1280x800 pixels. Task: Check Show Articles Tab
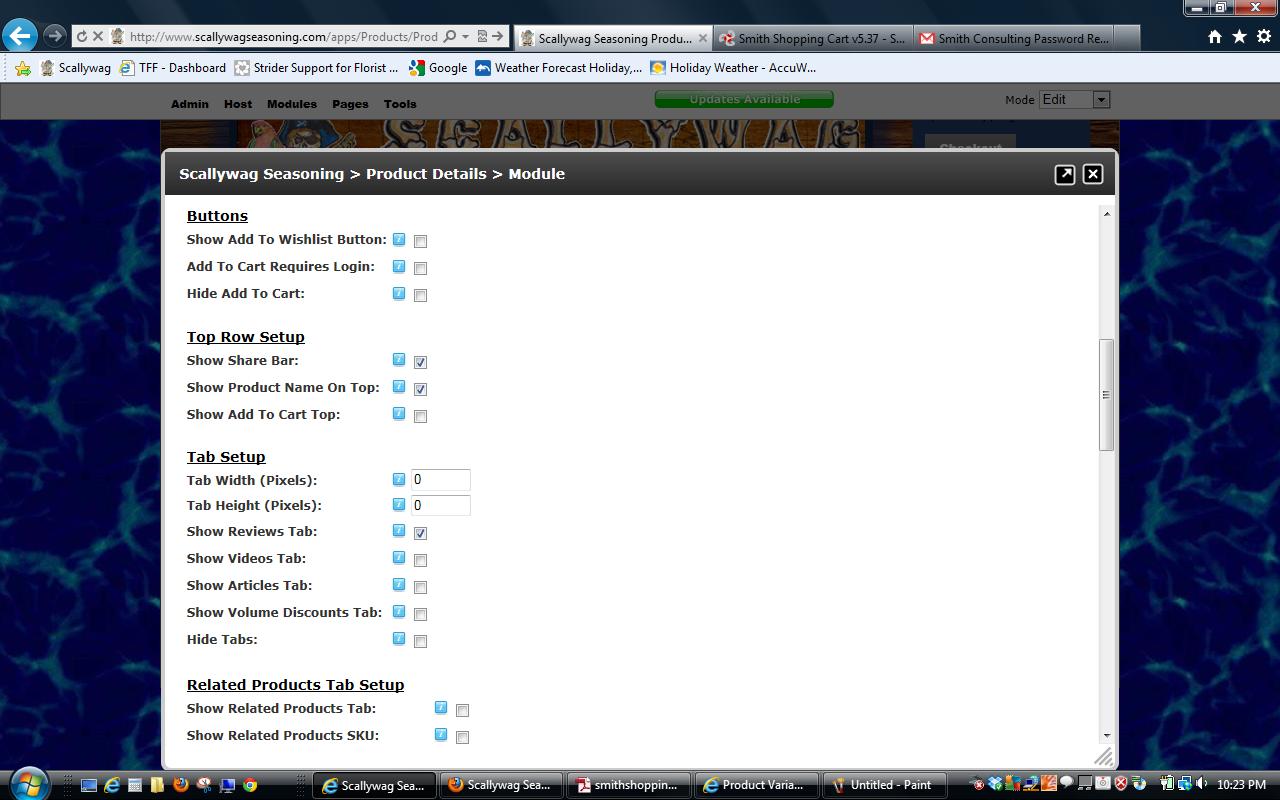click(x=420, y=587)
